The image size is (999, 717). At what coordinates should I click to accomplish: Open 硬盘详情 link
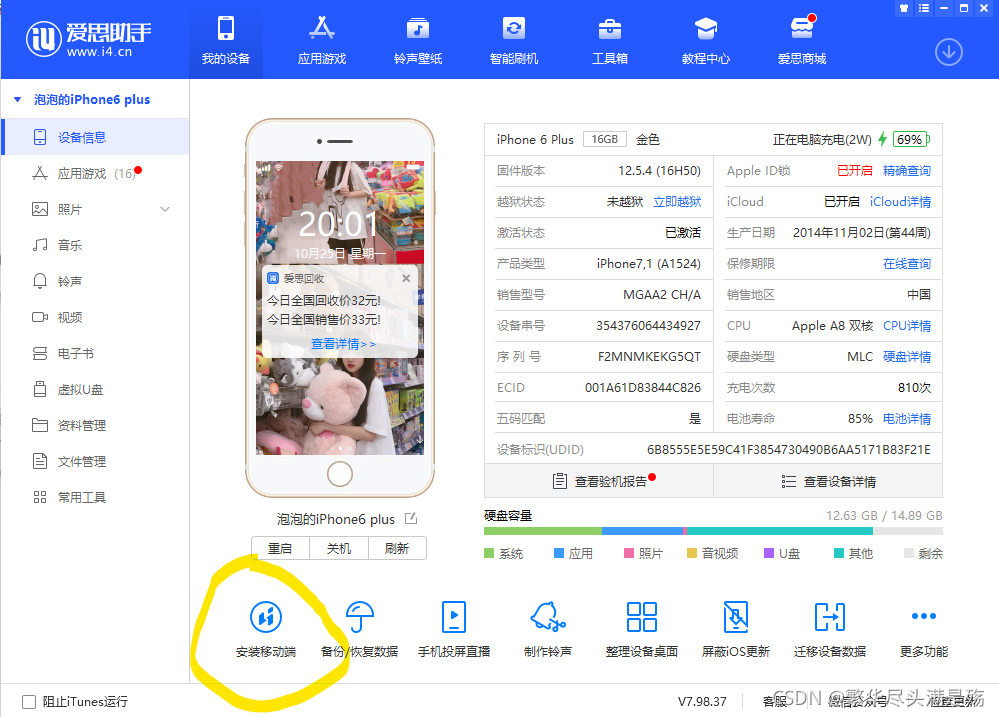pos(907,357)
